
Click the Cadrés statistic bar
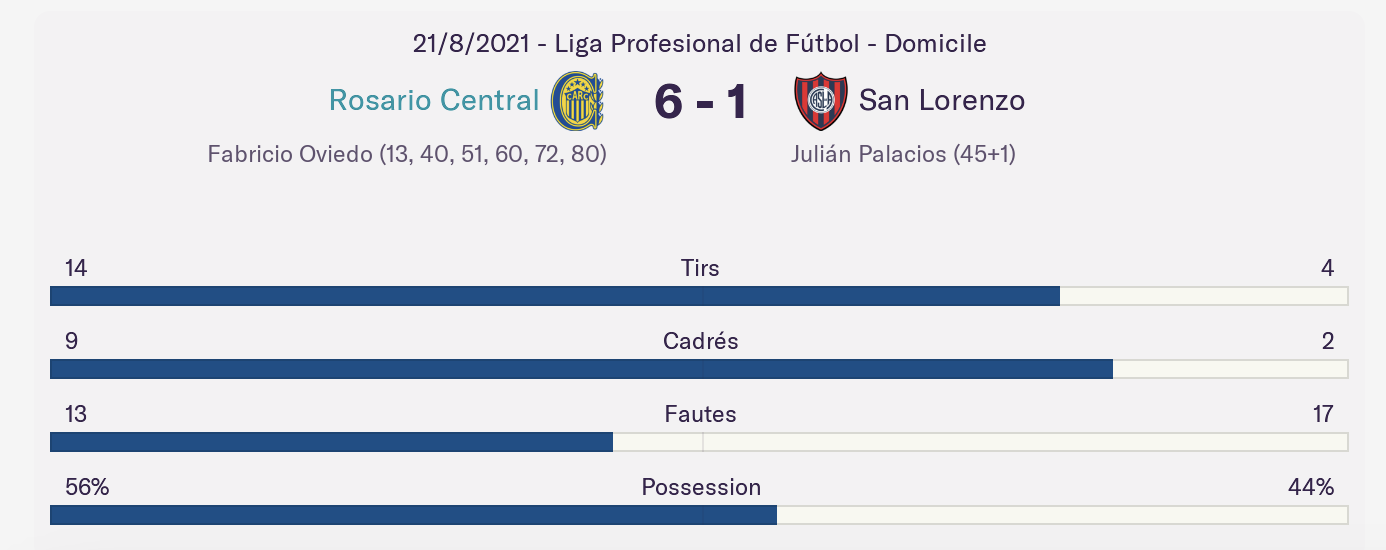click(699, 369)
